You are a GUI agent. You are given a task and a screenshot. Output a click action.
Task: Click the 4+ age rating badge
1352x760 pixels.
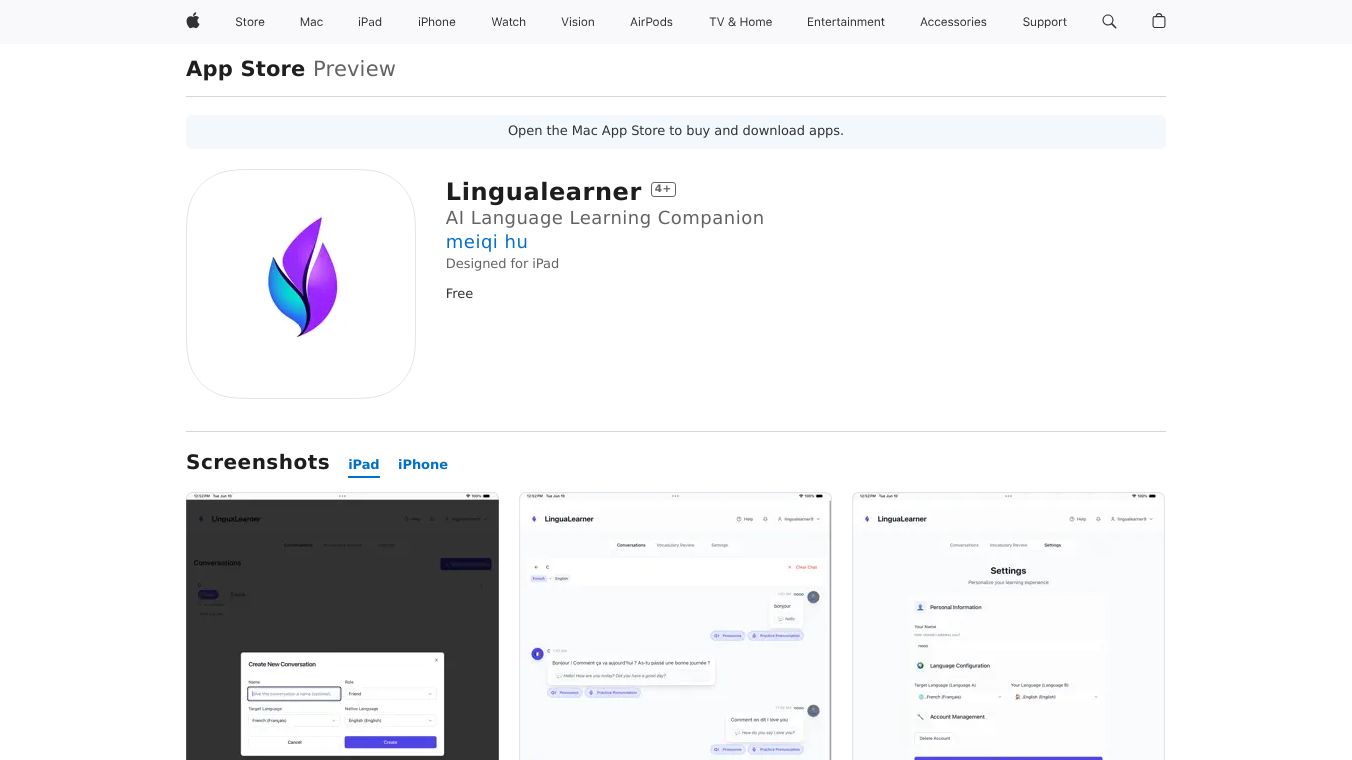click(x=663, y=189)
